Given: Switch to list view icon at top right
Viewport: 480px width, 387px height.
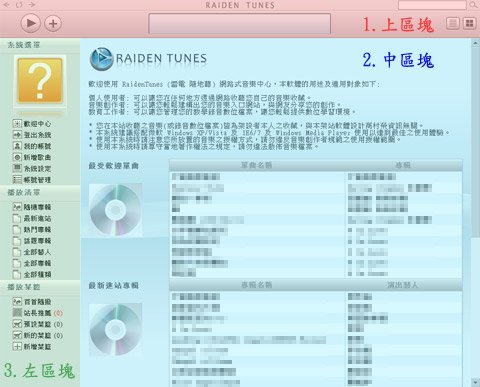Looking at the screenshot, I should [453, 23].
